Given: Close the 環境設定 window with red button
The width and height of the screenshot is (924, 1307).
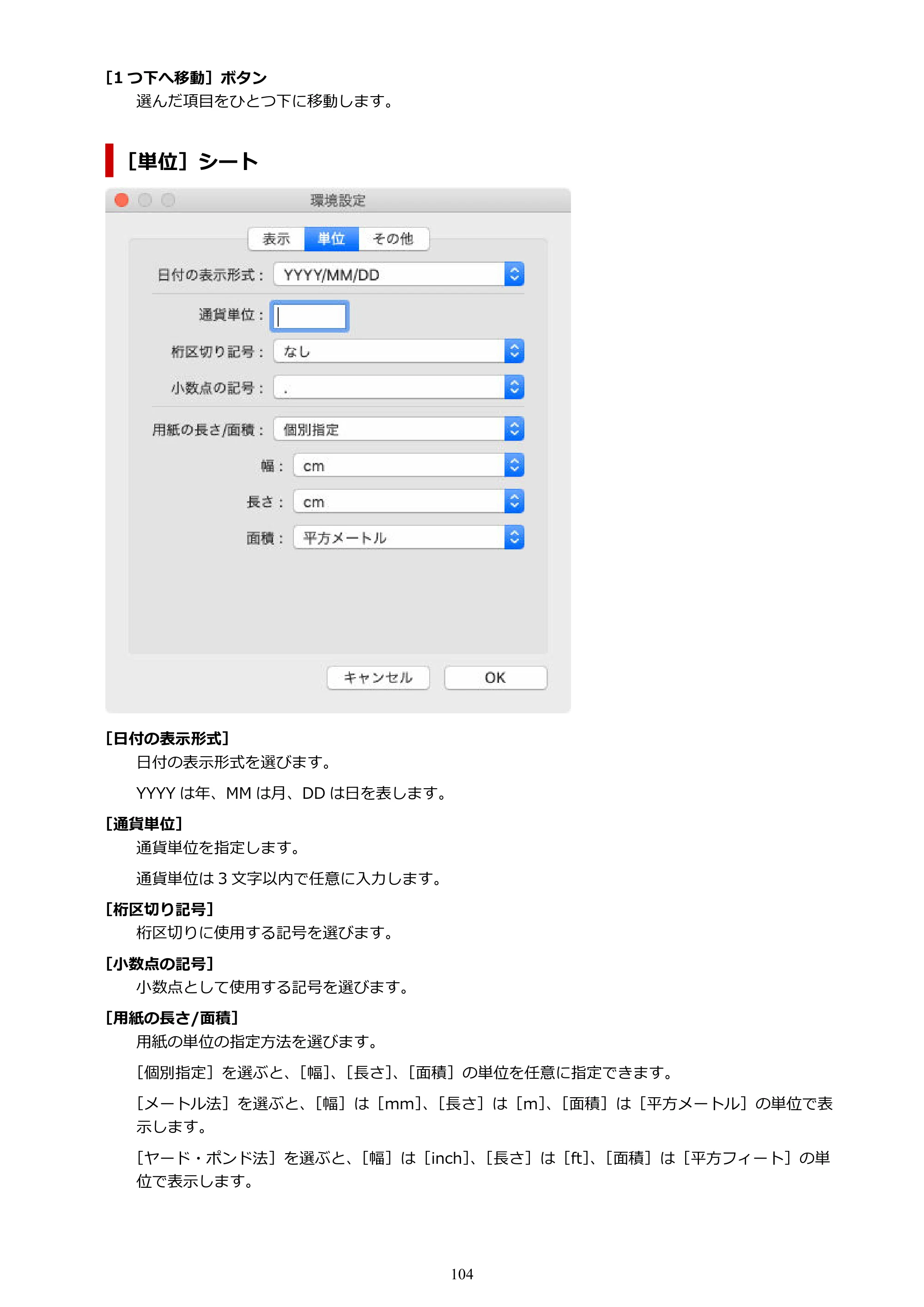Looking at the screenshot, I should pyautogui.click(x=121, y=201).
